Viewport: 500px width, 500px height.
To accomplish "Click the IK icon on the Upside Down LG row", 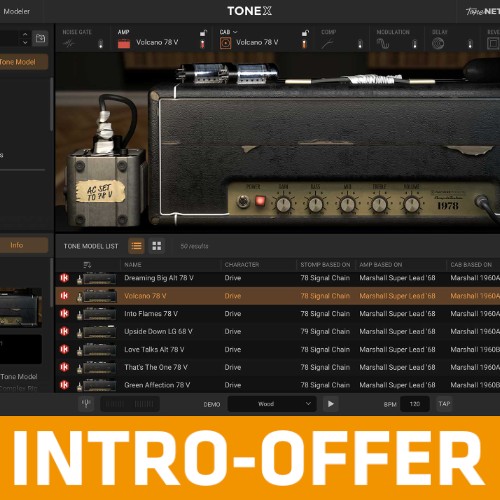I will (64, 331).
